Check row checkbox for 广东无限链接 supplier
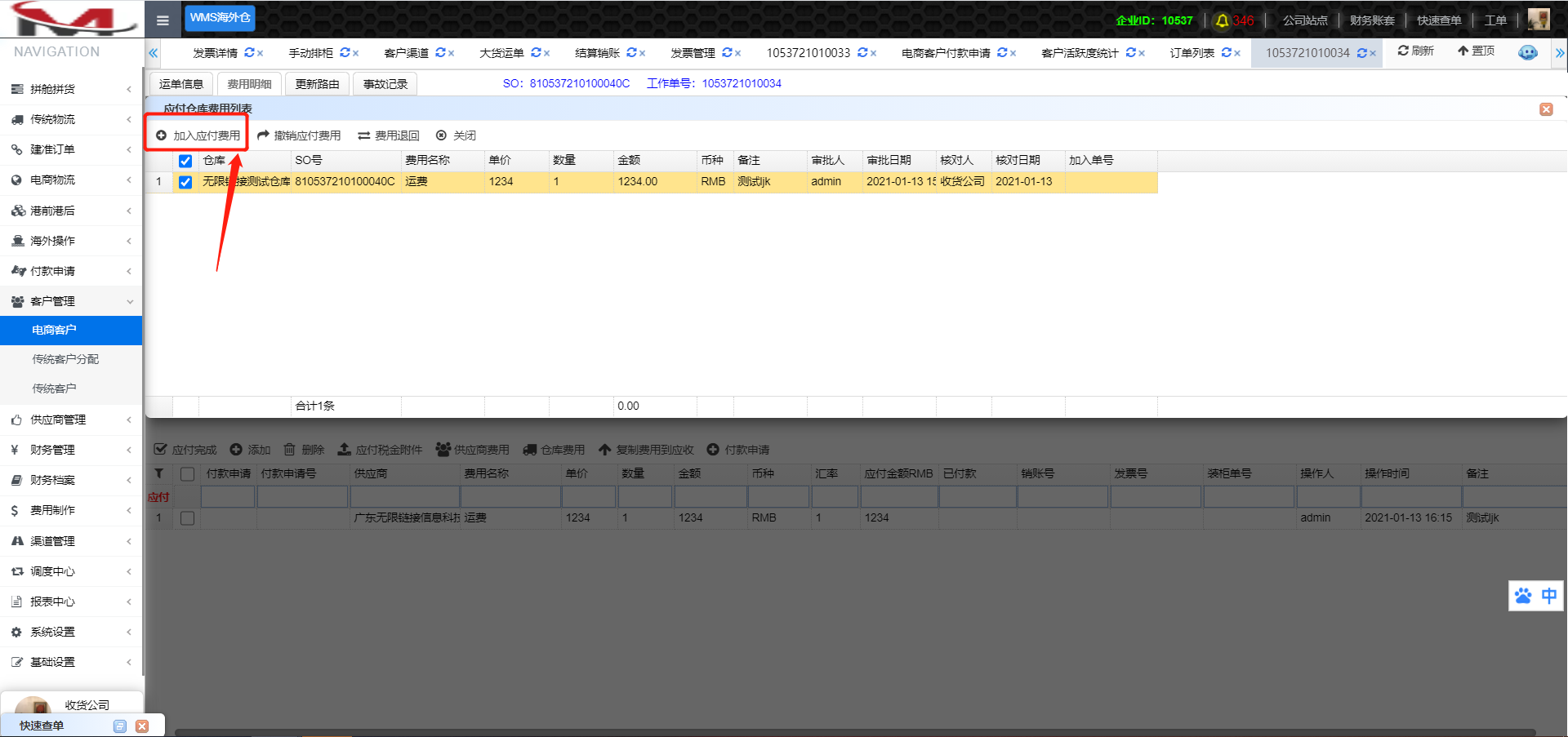The image size is (1568, 737). coord(187,518)
